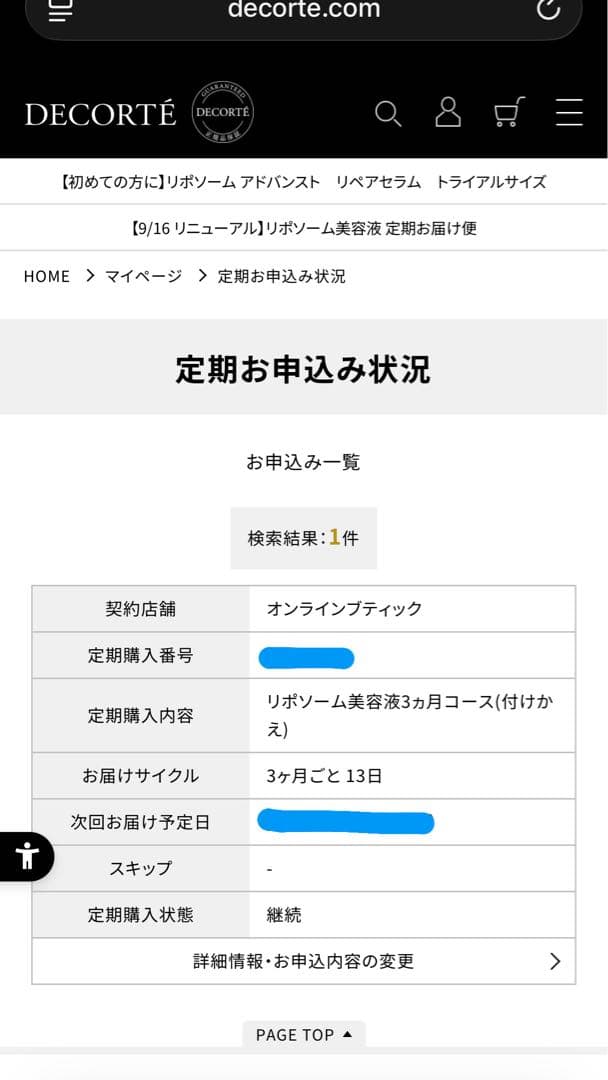Open the hamburger menu icon
608x1080 pixels.
pos(569,113)
